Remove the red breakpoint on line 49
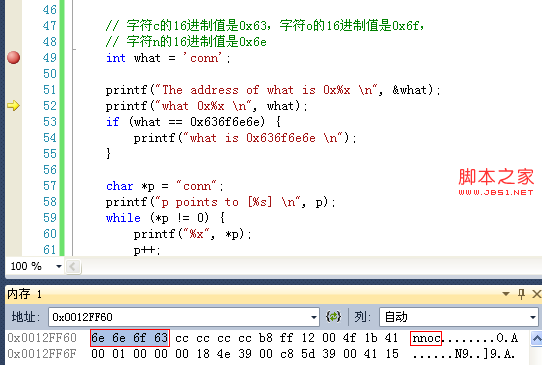Screen dimensions: 542x365 point(13,57)
